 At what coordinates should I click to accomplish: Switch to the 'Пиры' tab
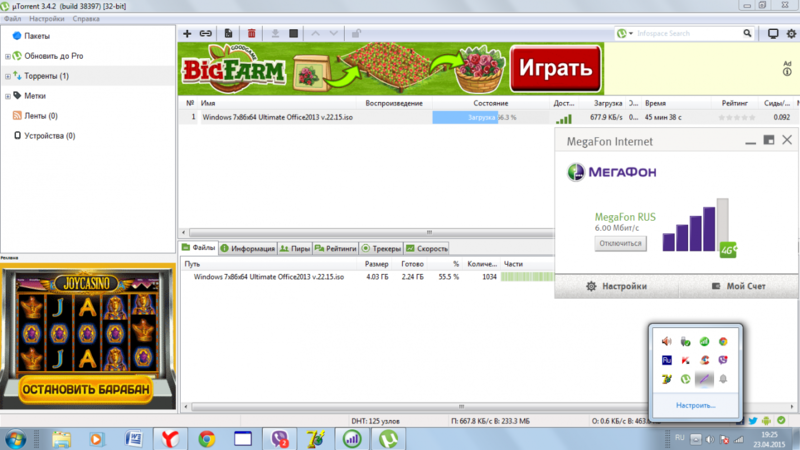point(295,248)
